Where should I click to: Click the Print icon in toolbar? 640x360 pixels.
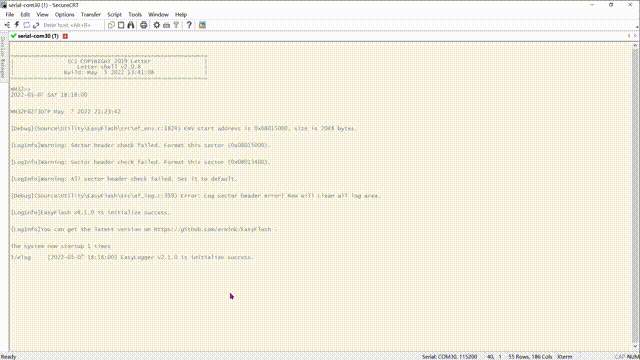pos(144,25)
